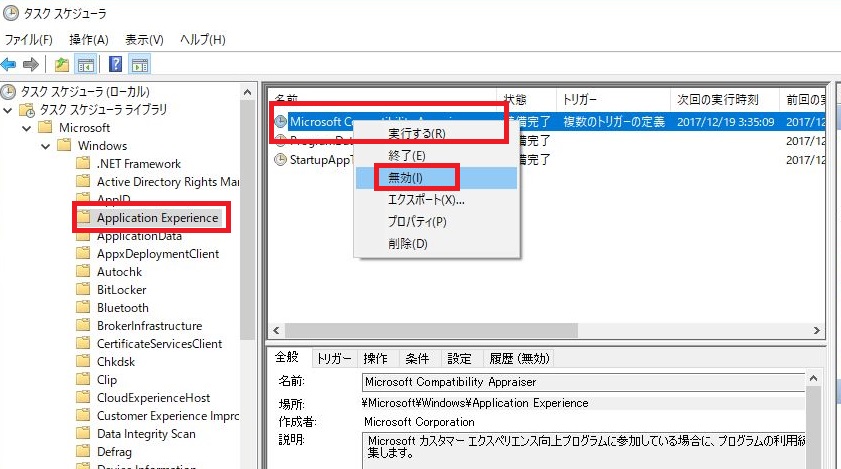Select the ApplicationData tree folder
841x469 pixels.
[x=139, y=236]
